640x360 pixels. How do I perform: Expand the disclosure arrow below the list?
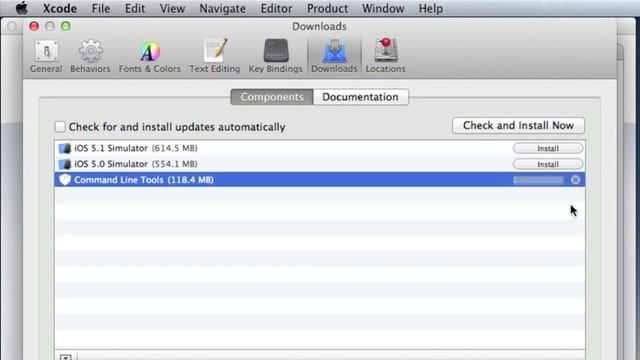(x=66, y=357)
